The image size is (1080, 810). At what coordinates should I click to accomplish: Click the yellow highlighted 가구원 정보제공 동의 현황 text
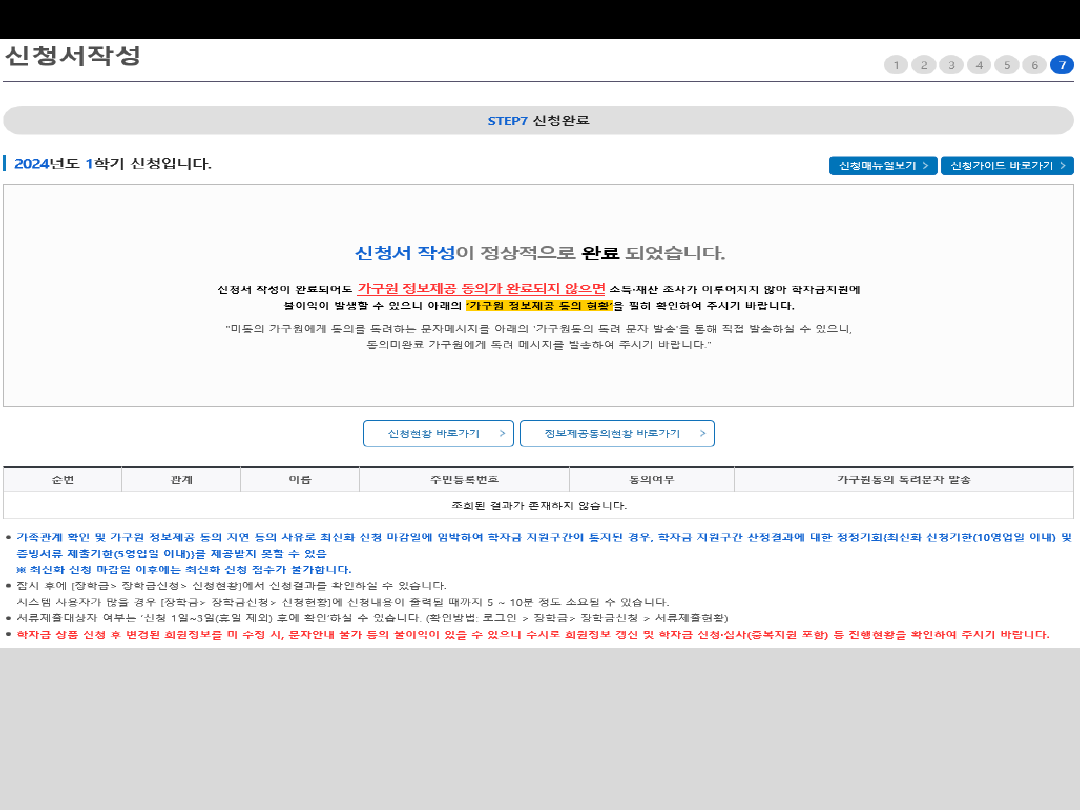pos(539,306)
